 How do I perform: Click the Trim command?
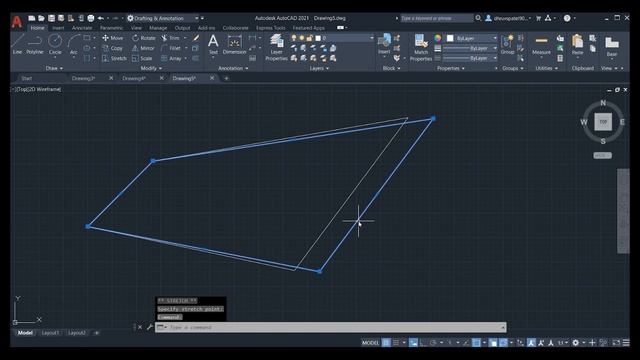(x=171, y=38)
